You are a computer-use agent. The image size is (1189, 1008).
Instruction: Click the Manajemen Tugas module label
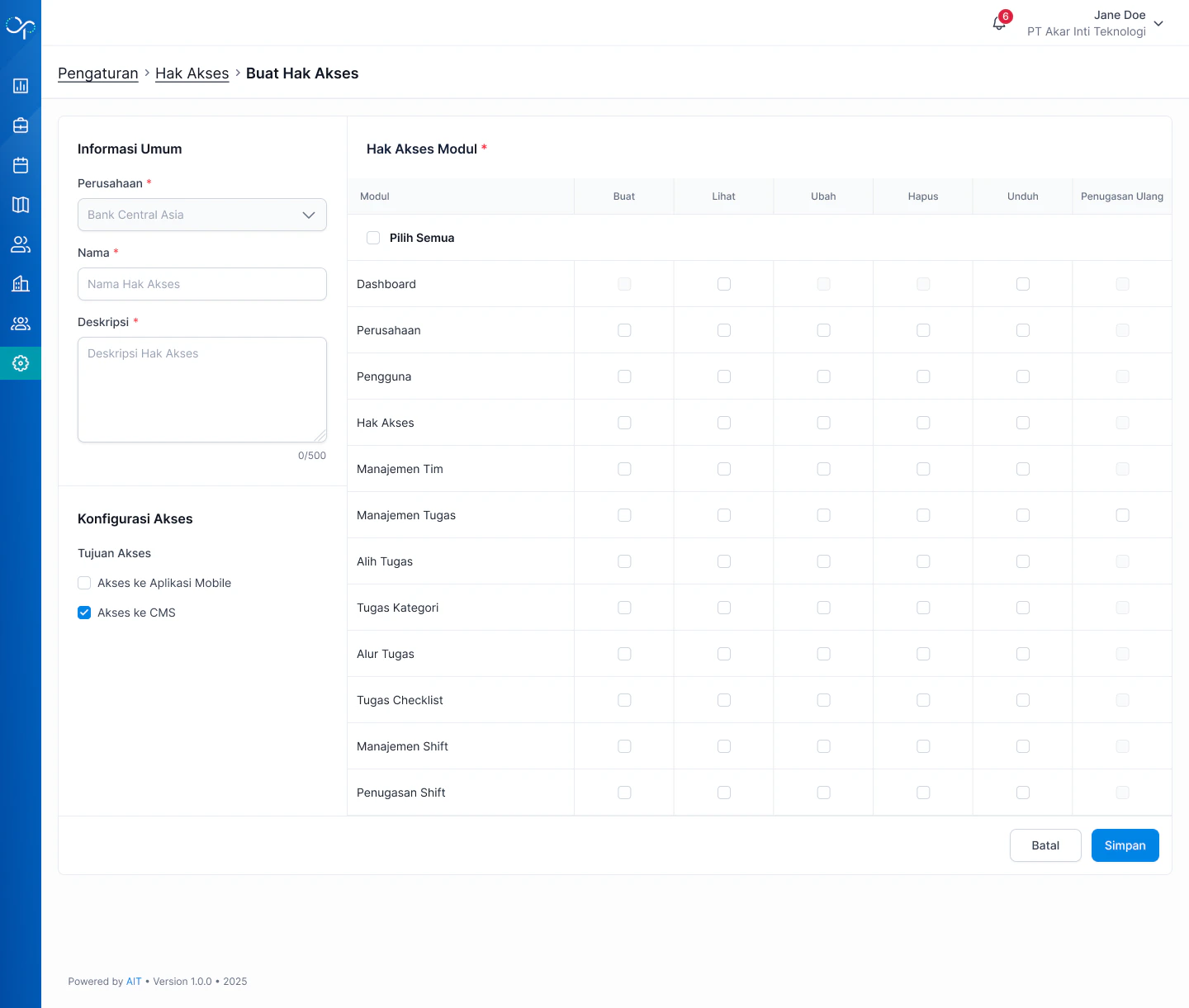pos(406,515)
